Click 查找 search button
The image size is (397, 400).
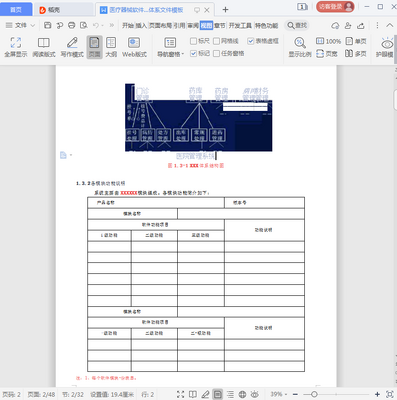point(297,25)
